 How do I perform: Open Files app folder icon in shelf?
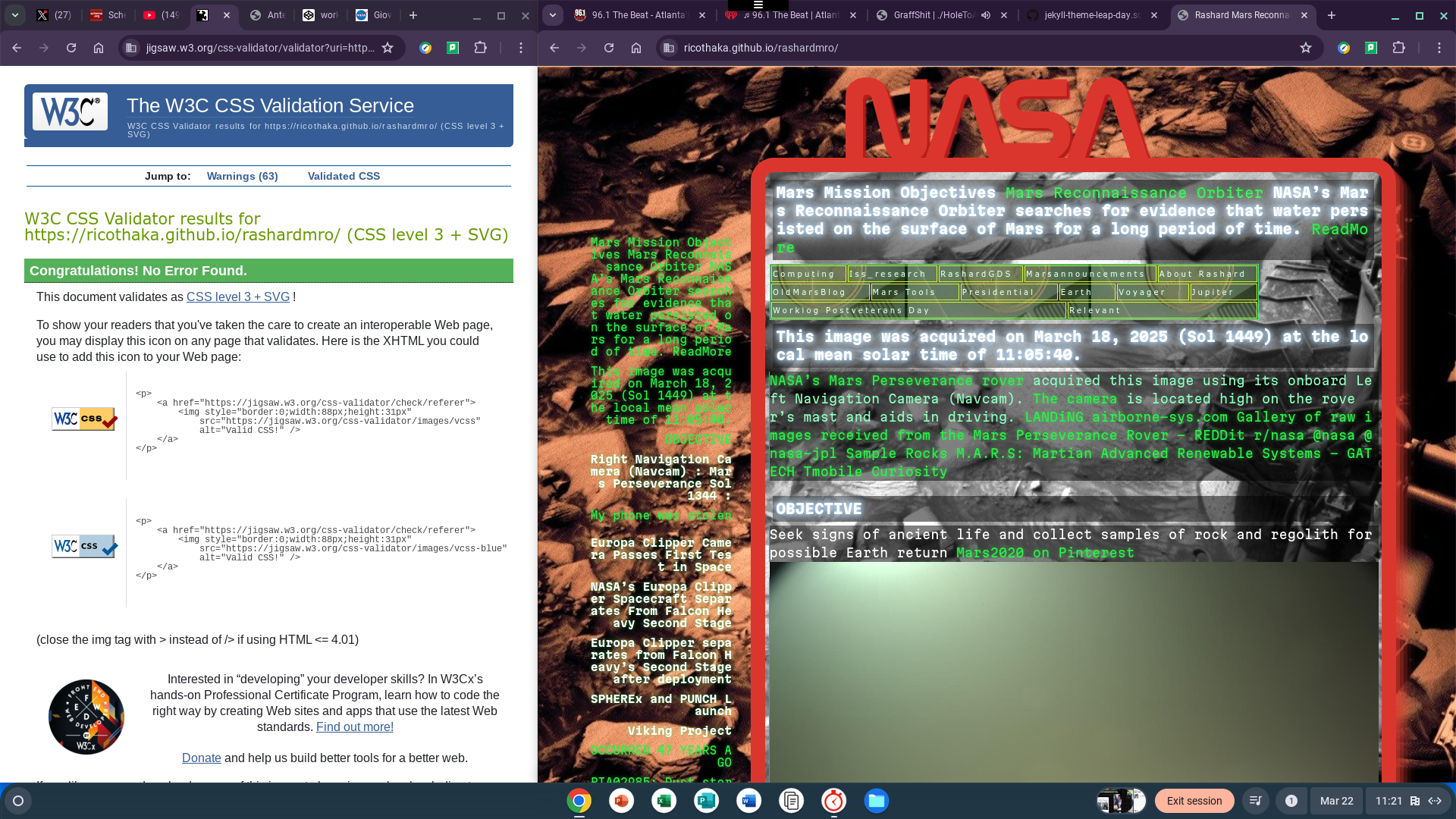(x=877, y=801)
